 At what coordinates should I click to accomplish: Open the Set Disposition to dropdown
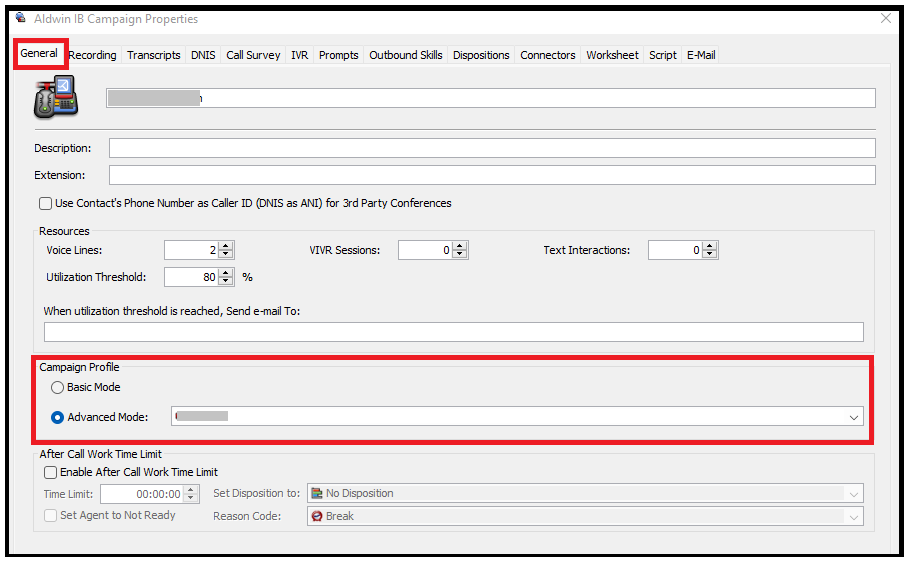point(853,494)
